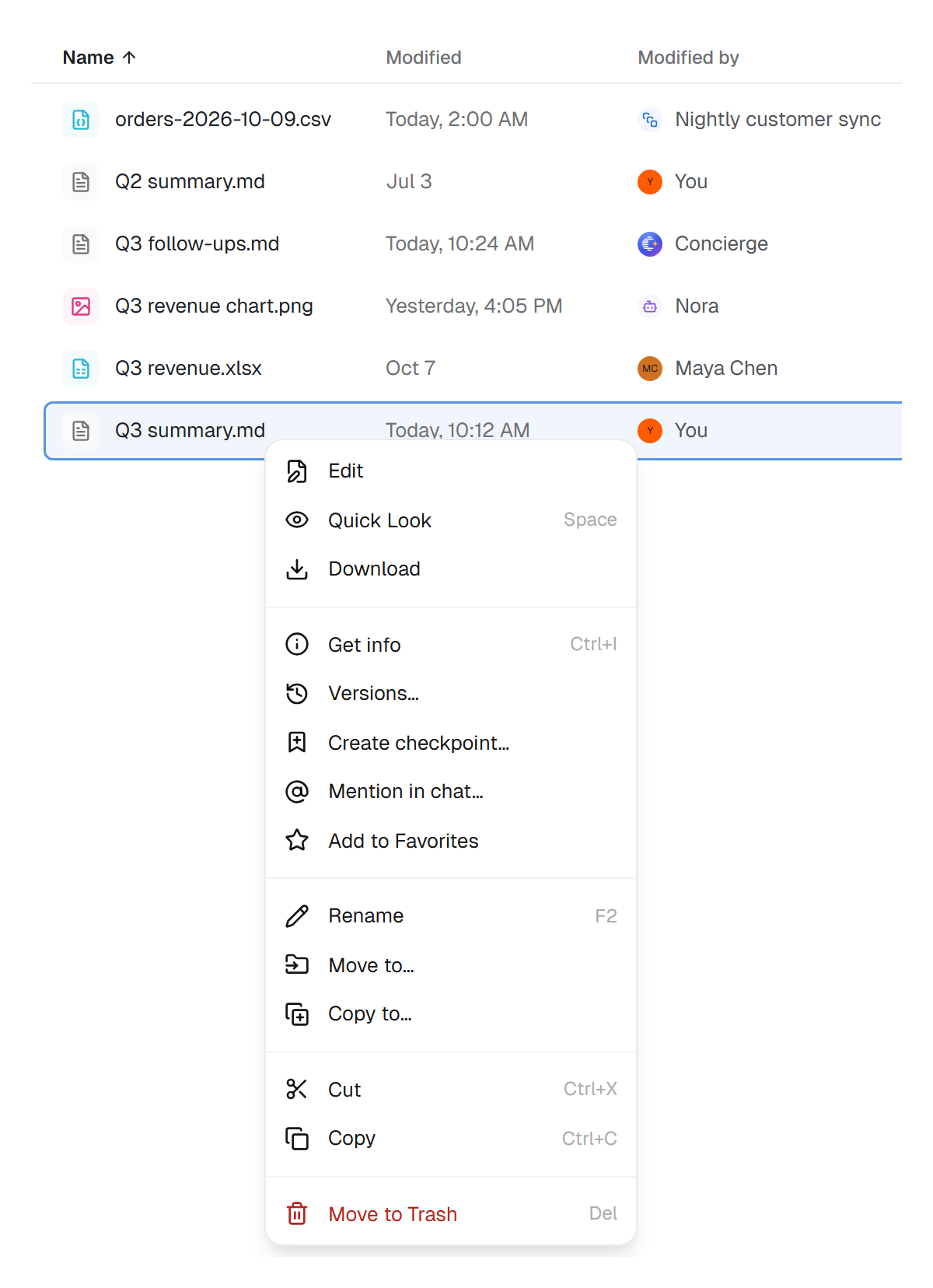Click the Maya Chen modifier name

click(726, 369)
